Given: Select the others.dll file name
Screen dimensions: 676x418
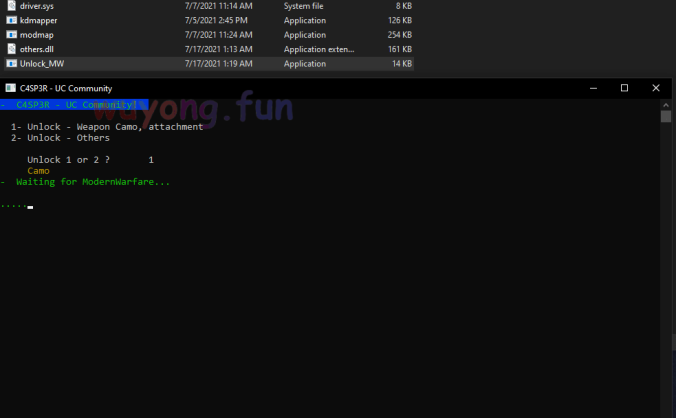Looking at the screenshot, I should (x=36, y=48).
